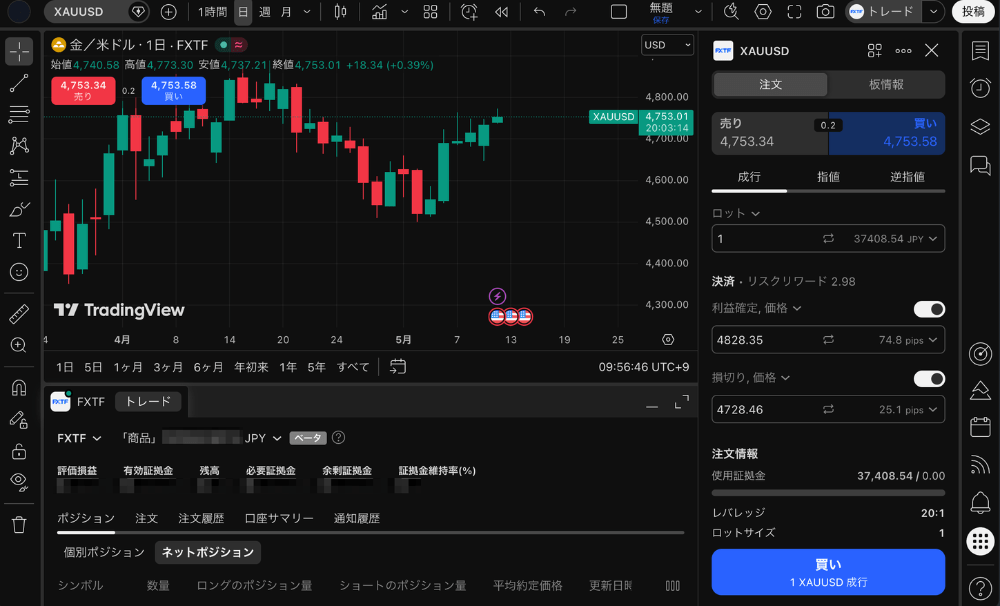Set chart range to 3ヶ月
Viewport: 1000px width, 606px height.
point(167,367)
